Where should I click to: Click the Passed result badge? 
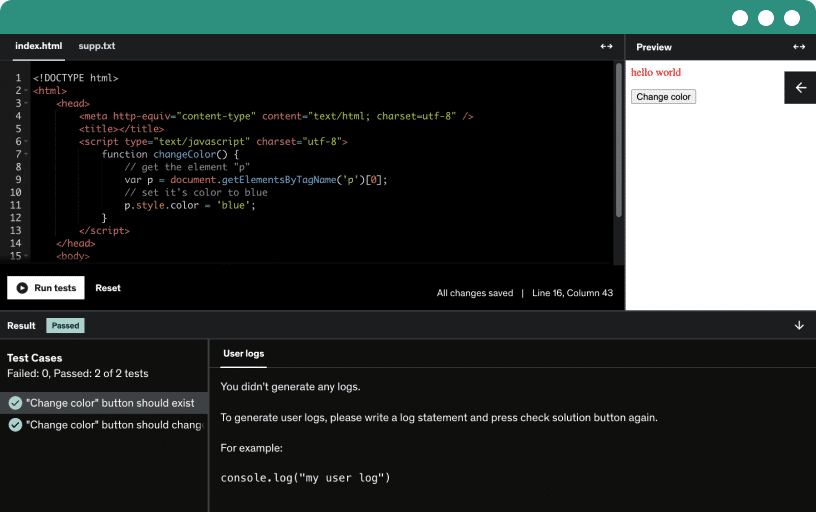coord(66,325)
